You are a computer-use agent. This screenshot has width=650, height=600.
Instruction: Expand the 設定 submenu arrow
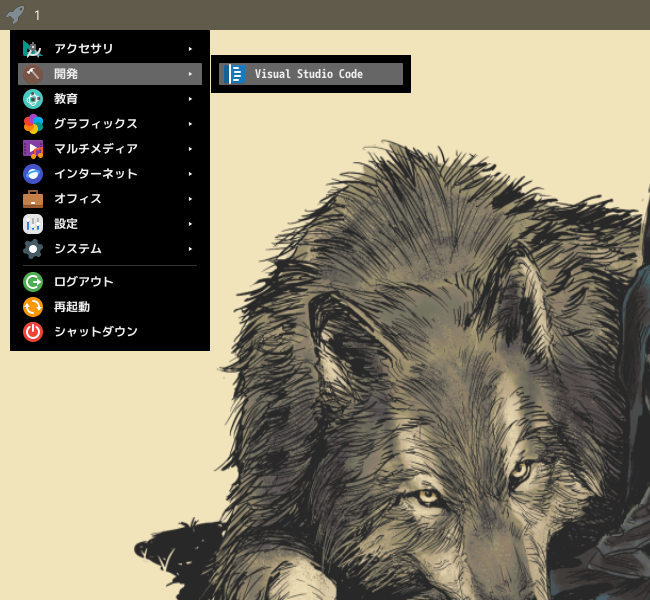tap(190, 224)
